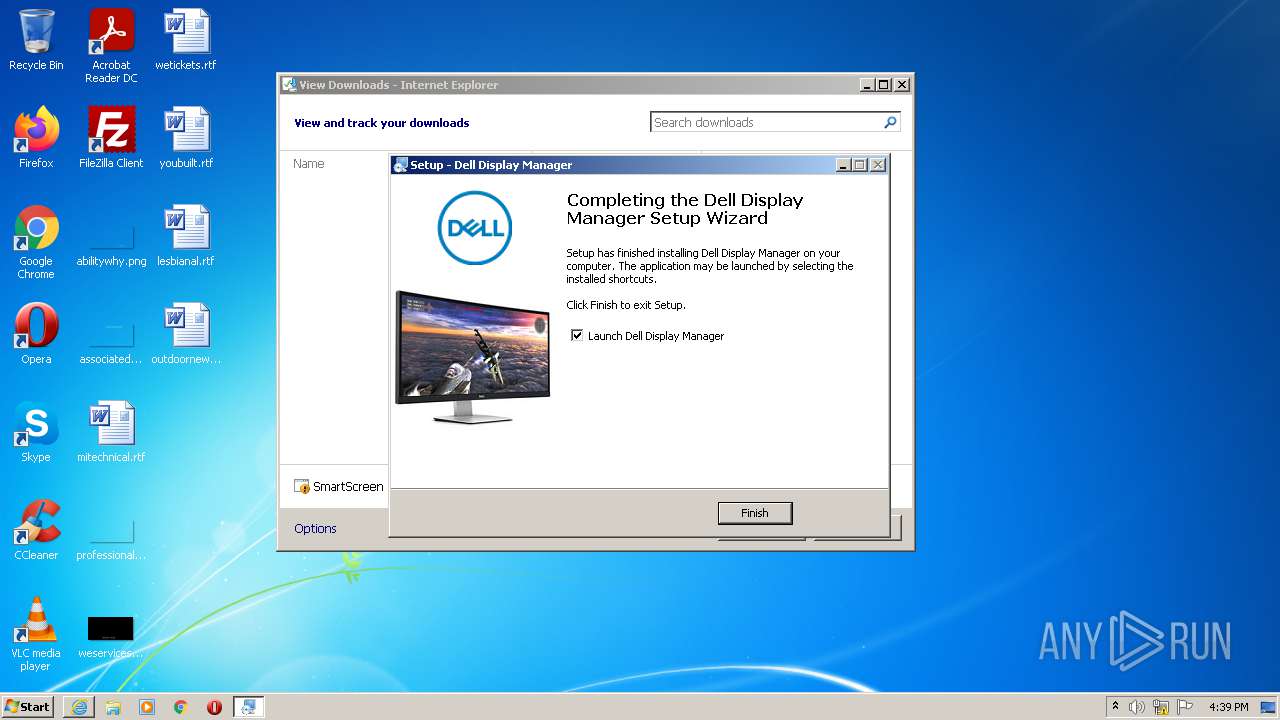The height and width of the screenshot is (720, 1280).
Task: Click the Dell logo in wizard
Action: (475, 228)
